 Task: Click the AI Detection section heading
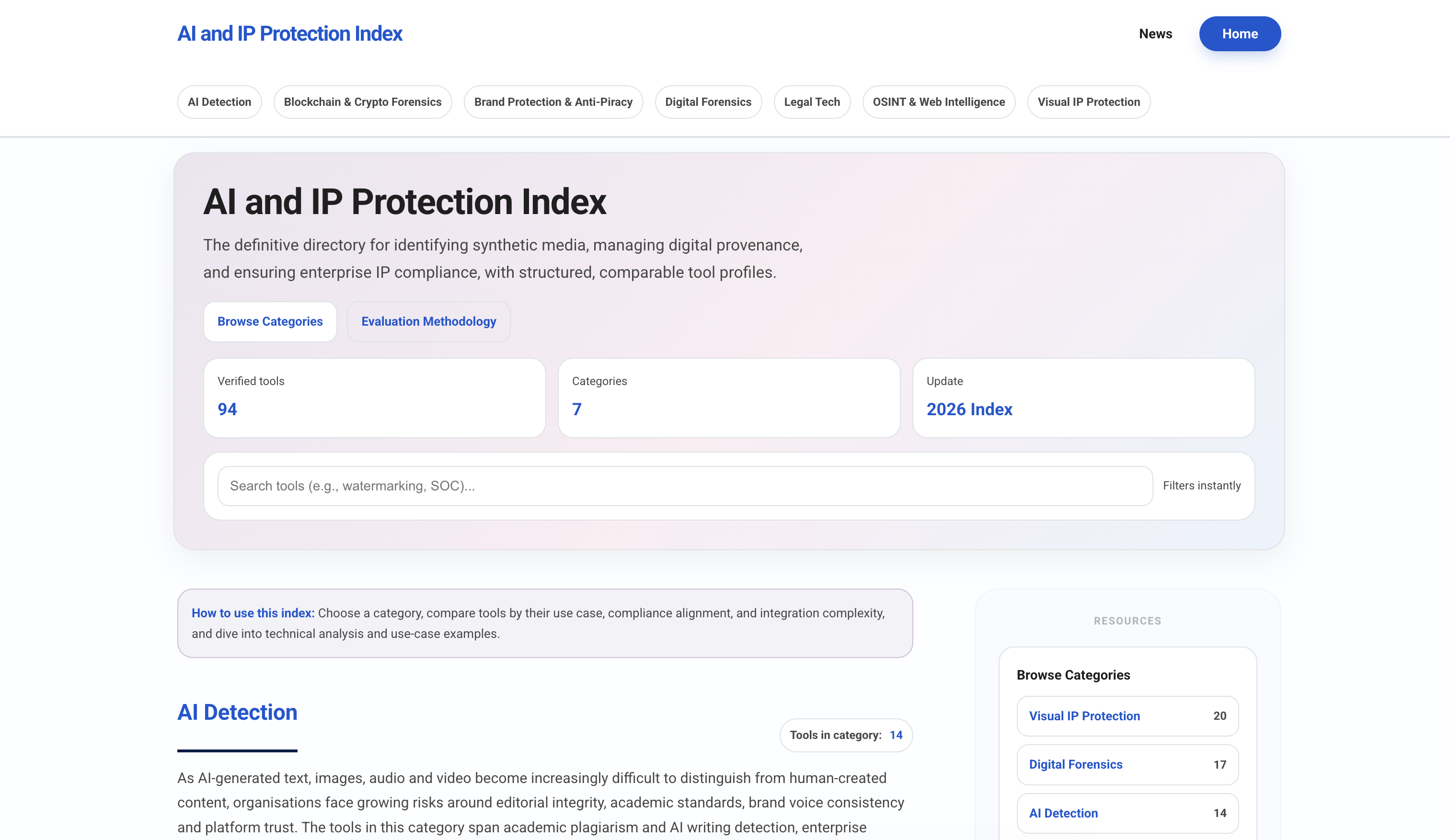coord(237,712)
